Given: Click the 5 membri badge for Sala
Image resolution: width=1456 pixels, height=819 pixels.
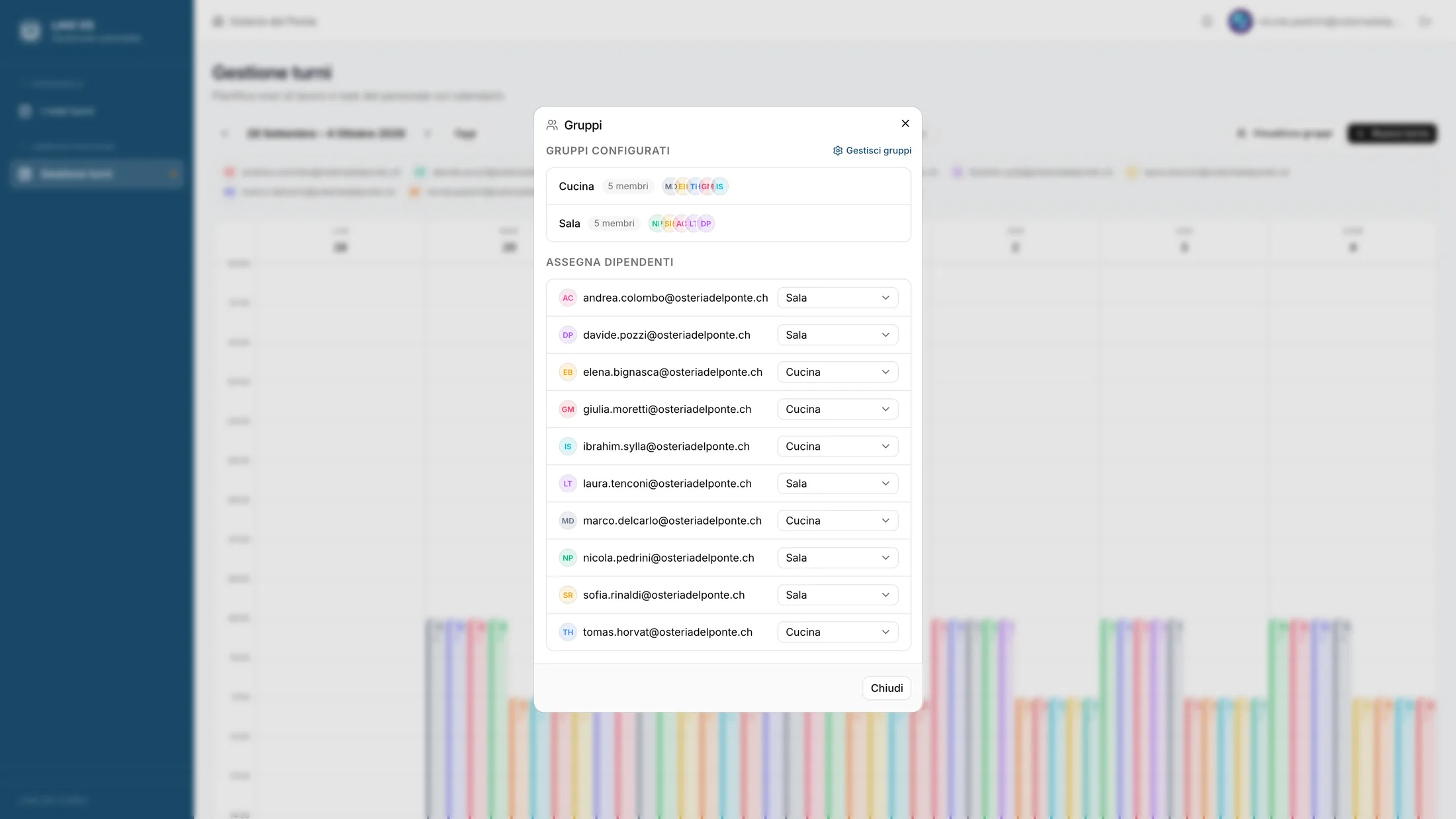Looking at the screenshot, I should (x=614, y=224).
